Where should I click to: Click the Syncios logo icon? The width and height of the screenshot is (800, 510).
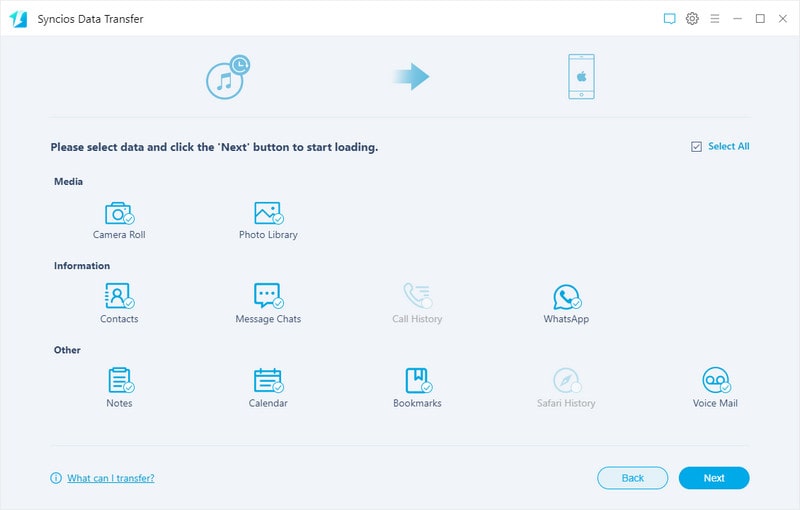tap(18, 19)
